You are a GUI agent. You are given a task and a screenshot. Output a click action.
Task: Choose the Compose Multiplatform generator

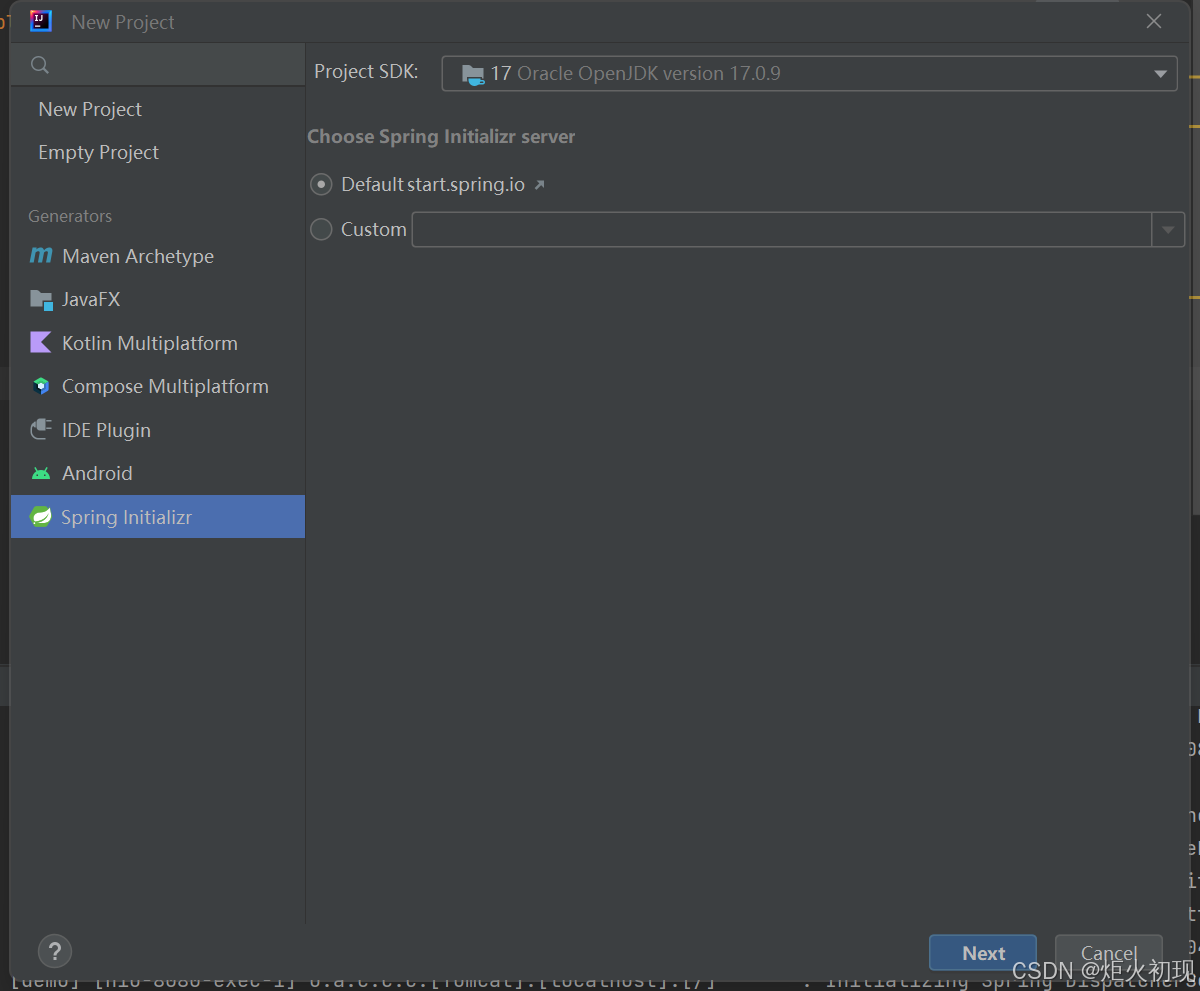click(158, 386)
